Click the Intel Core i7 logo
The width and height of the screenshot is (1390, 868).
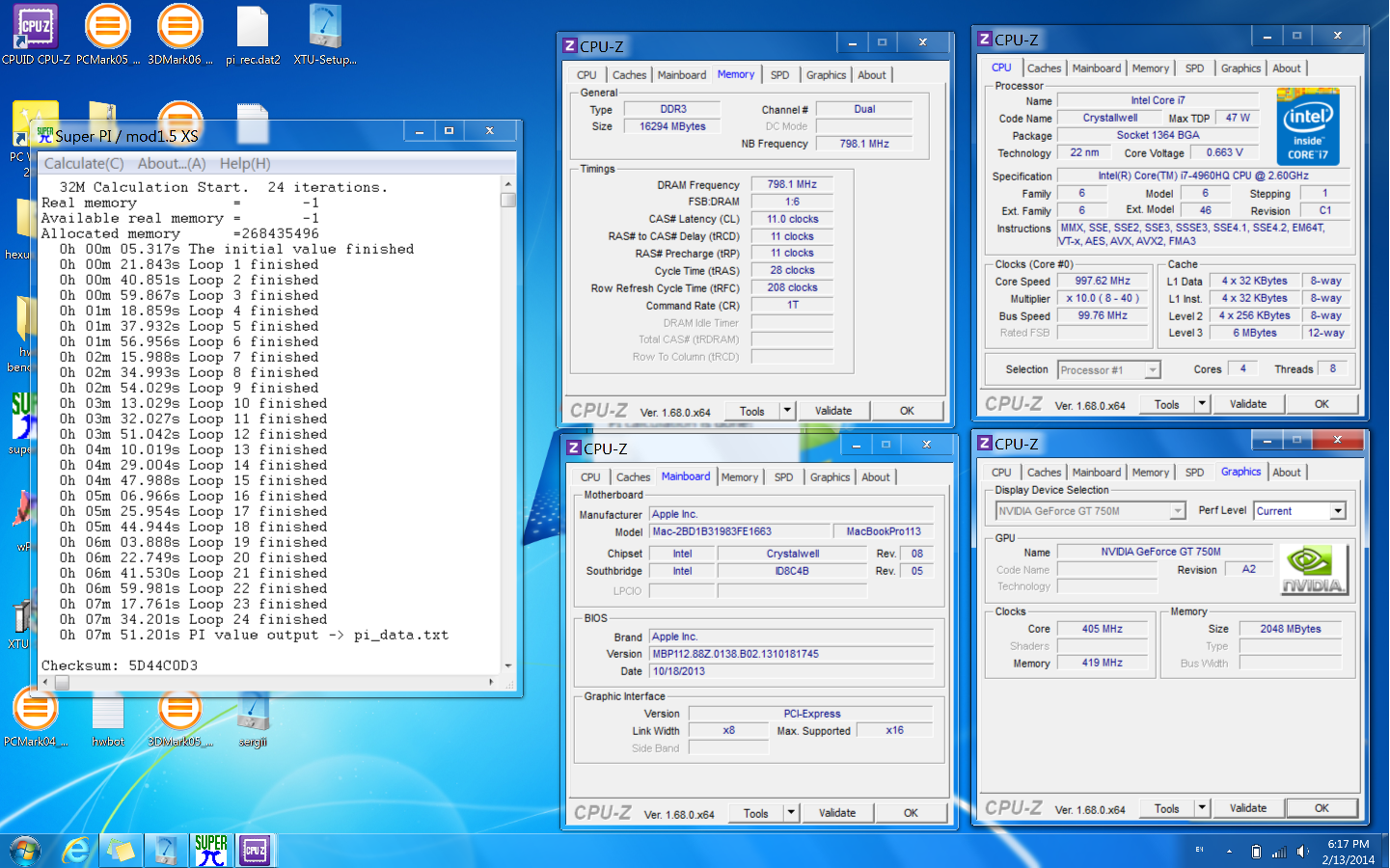1308,125
